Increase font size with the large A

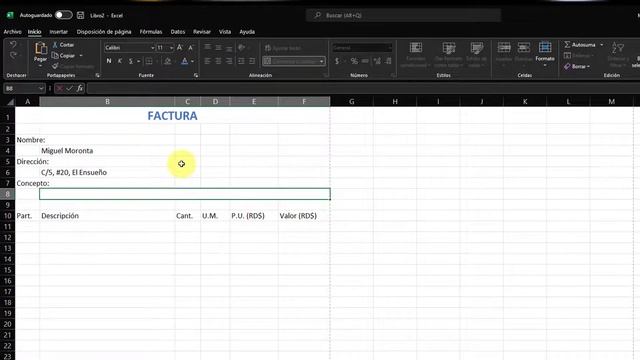tap(180, 48)
